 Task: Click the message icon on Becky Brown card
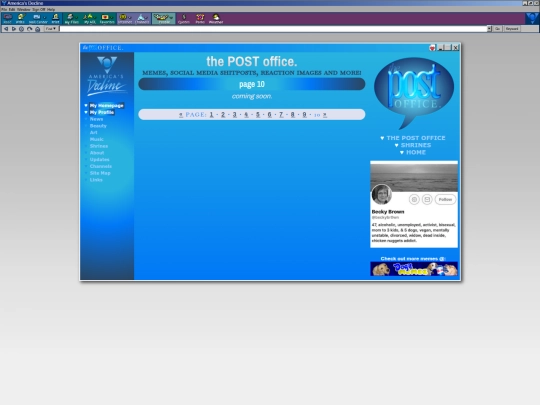coord(427,199)
